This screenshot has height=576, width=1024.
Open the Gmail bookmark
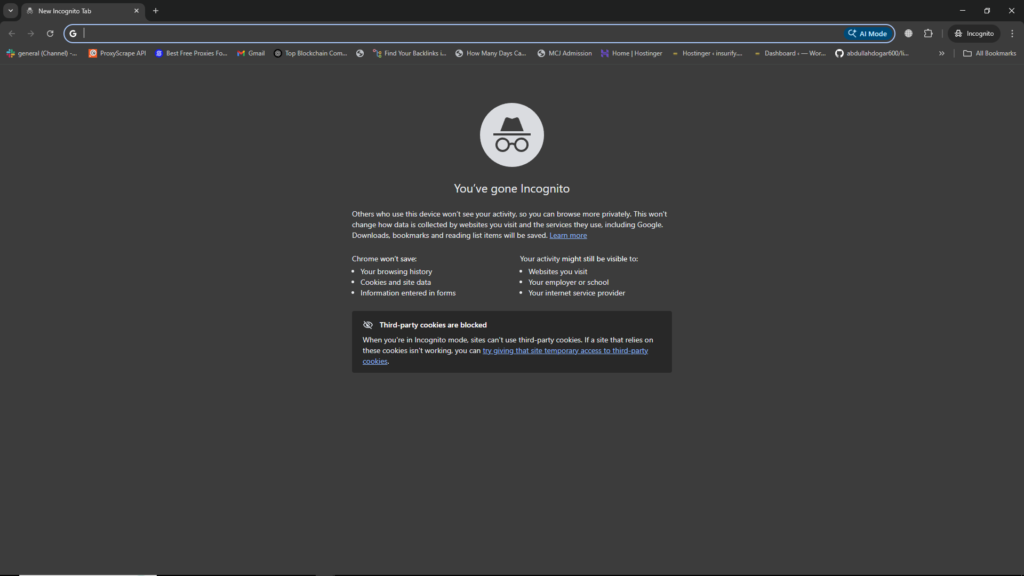(x=251, y=53)
